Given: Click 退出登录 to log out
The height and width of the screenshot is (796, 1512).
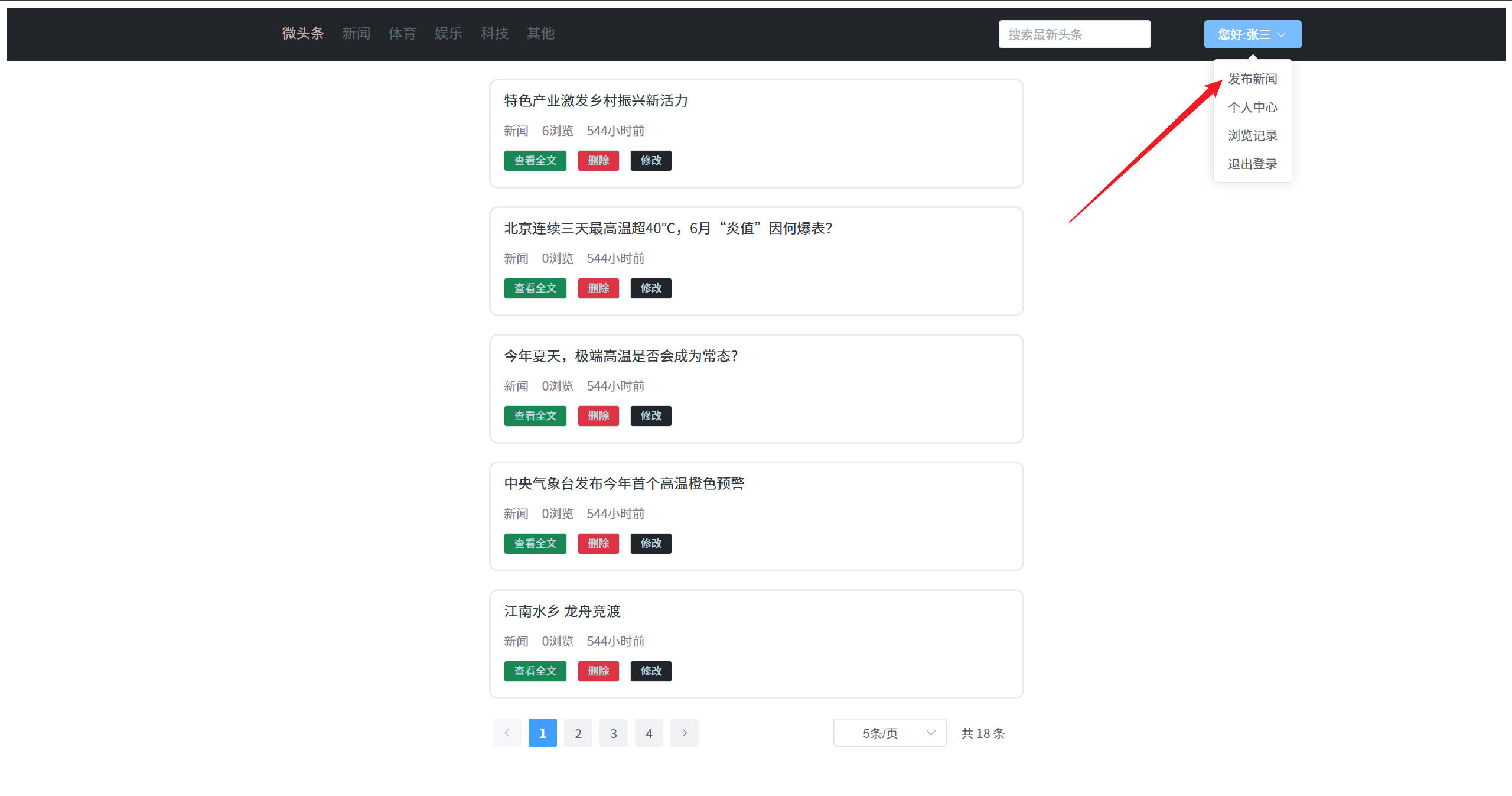Looking at the screenshot, I should click(1252, 164).
